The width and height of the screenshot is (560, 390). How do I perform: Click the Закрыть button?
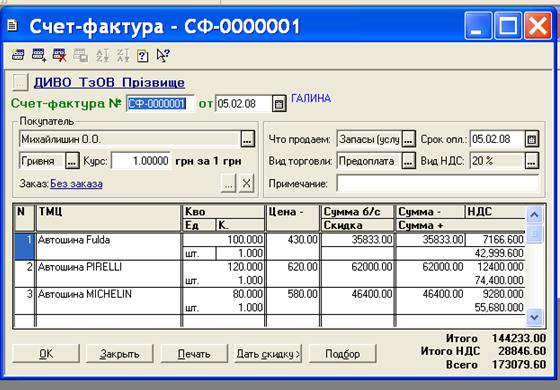tap(120, 354)
